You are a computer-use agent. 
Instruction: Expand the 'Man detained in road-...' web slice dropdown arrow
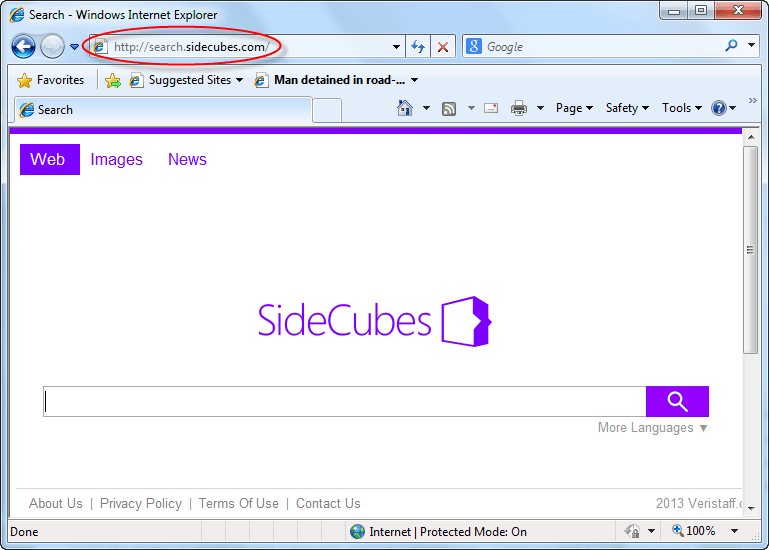pyautogui.click(x=414, y=80)
